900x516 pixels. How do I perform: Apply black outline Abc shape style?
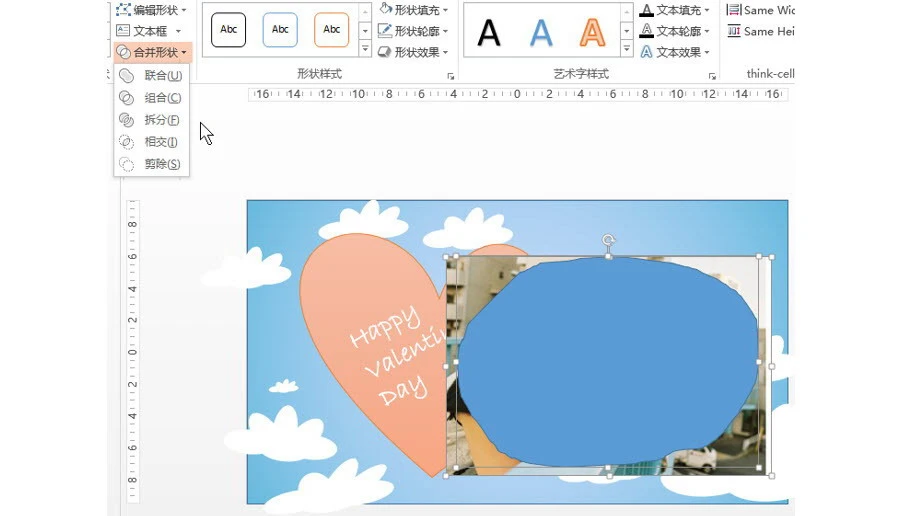click(228, 30)
